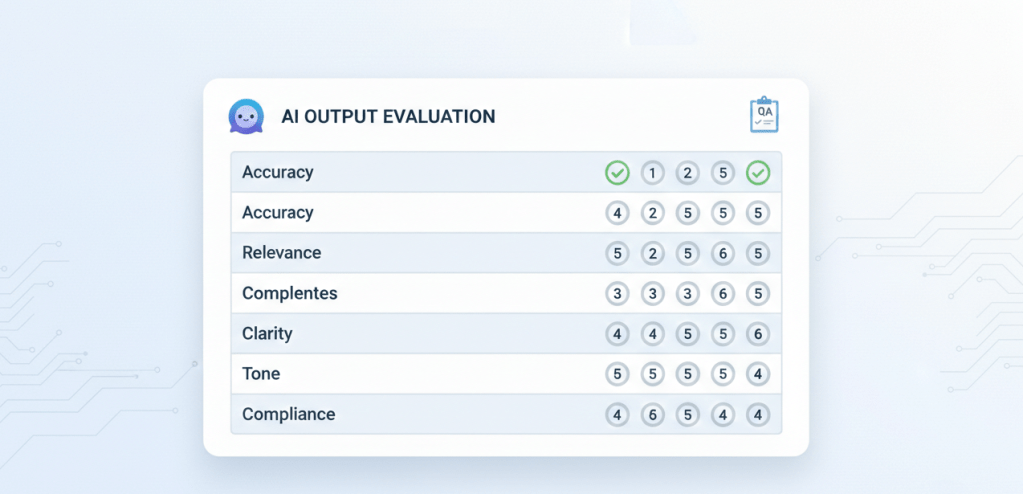
Task: Pick rating 6 in the Clarity row
Action: 758,334
